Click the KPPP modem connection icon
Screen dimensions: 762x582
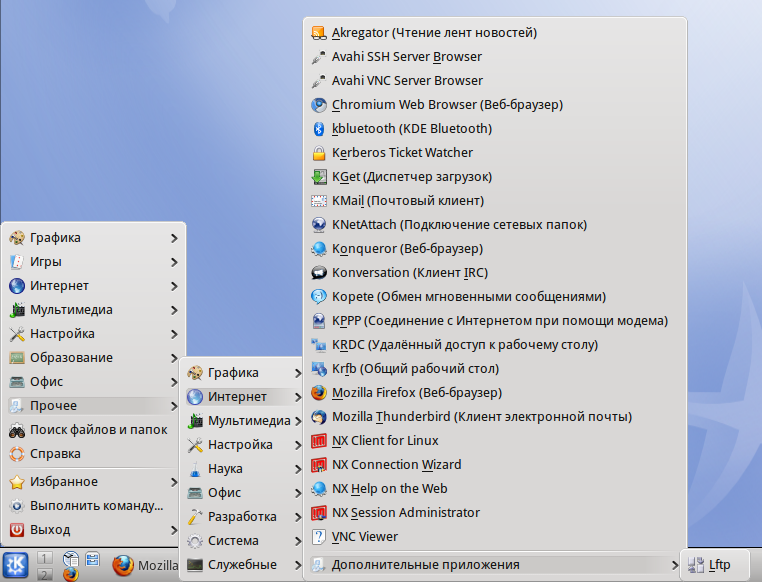319,321
